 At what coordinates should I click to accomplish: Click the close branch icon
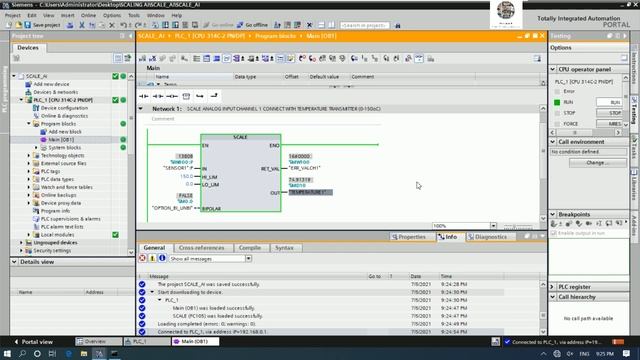[214, 96]
